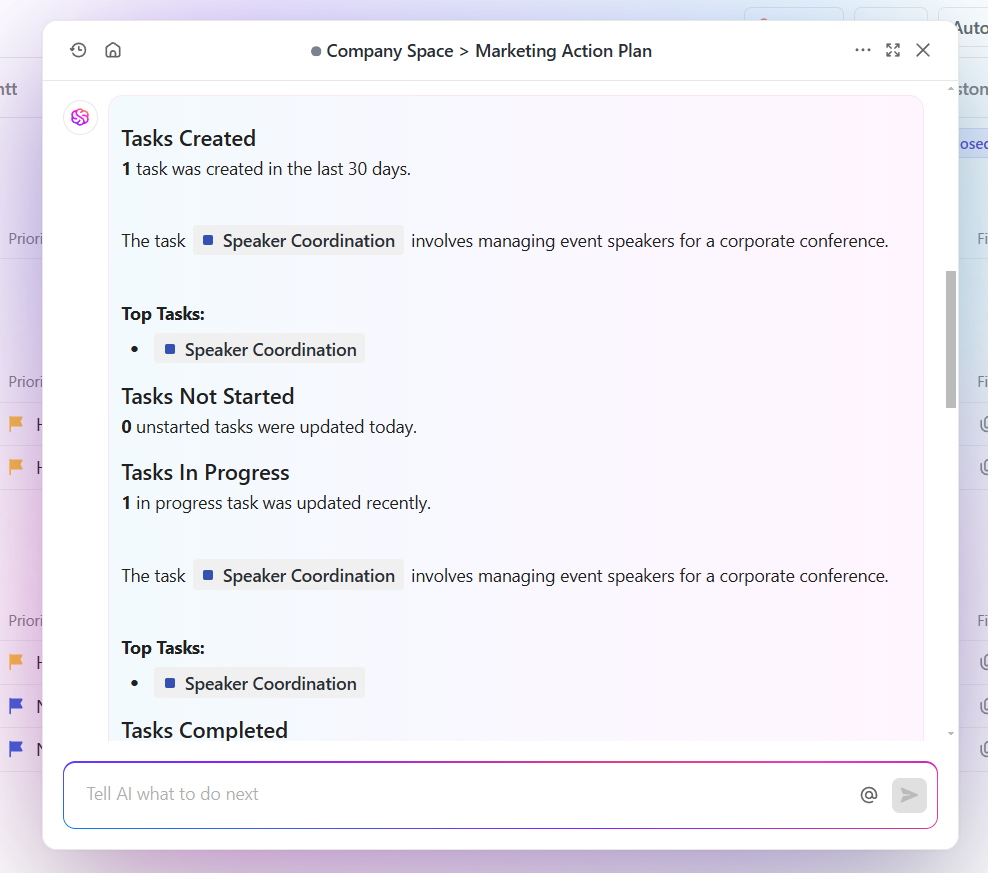Viewport: 988px width, 873px height.
Task: Open Speaker Coordination chip in Tasks In Progress sentence
Action: coord(299,576)
